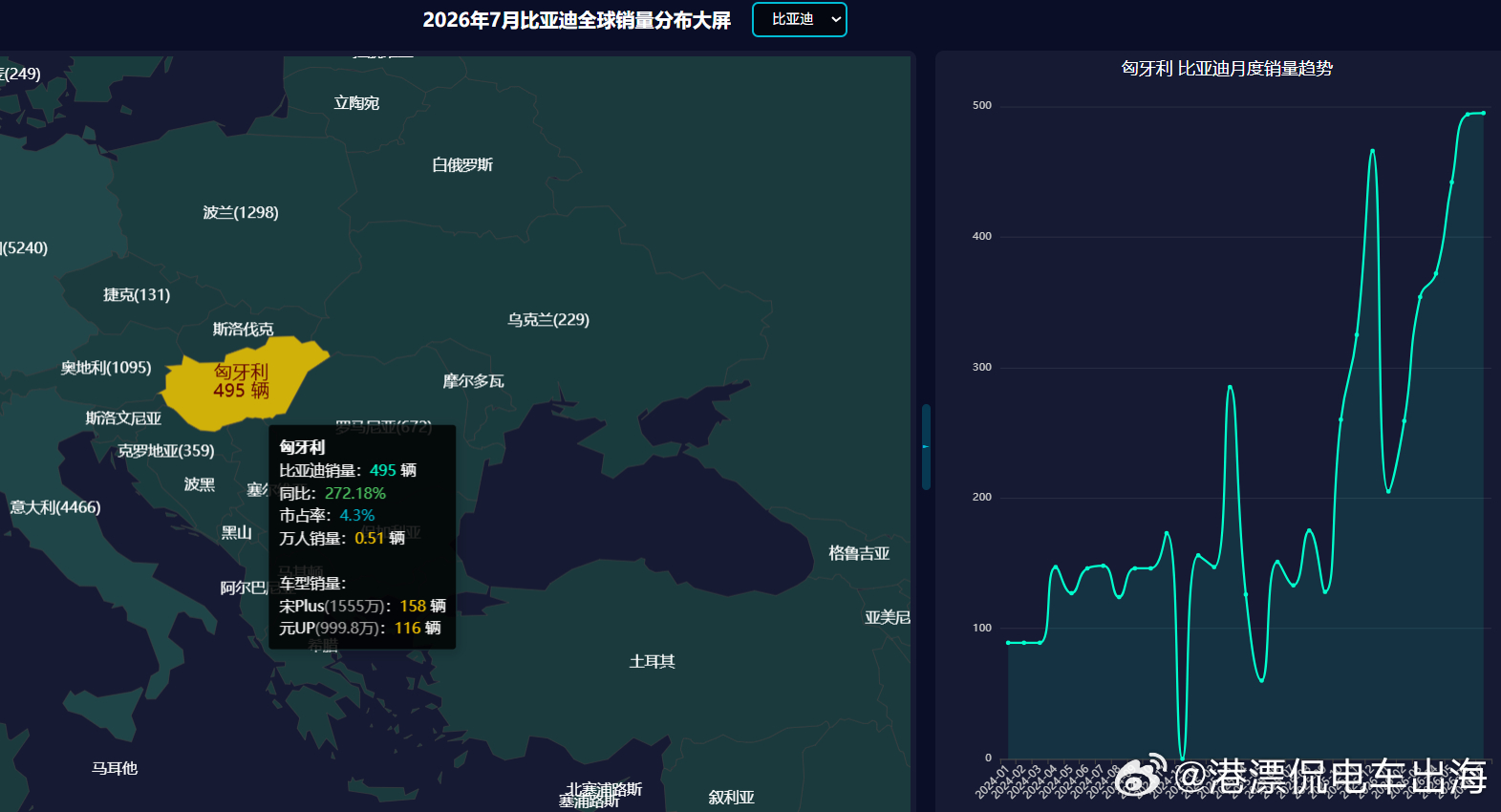Click the 亚美尼 label at the map edge
Screen dimensions: 1501x812
tap(888, 618)
